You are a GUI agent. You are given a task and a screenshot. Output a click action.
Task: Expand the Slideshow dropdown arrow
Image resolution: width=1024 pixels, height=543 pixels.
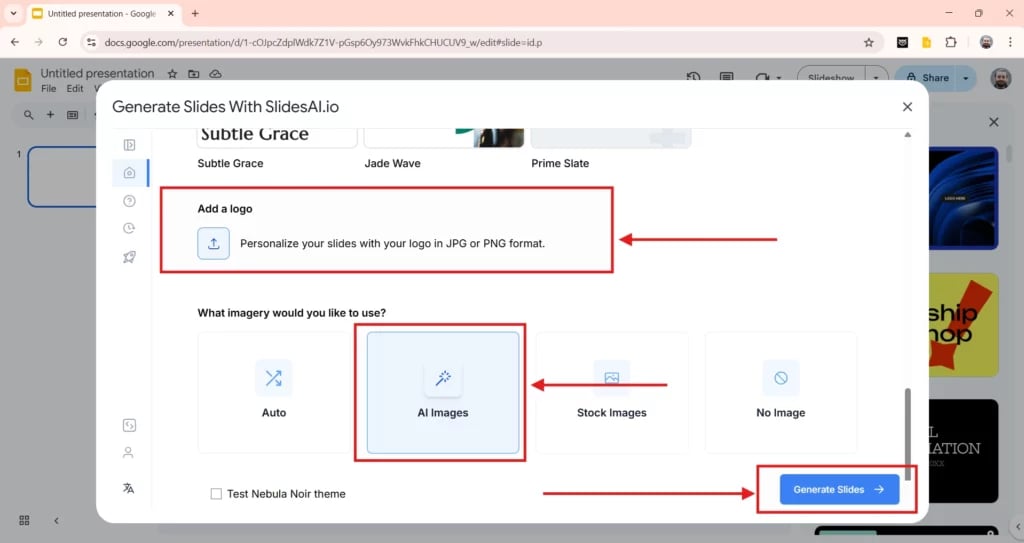click(876, 78)
